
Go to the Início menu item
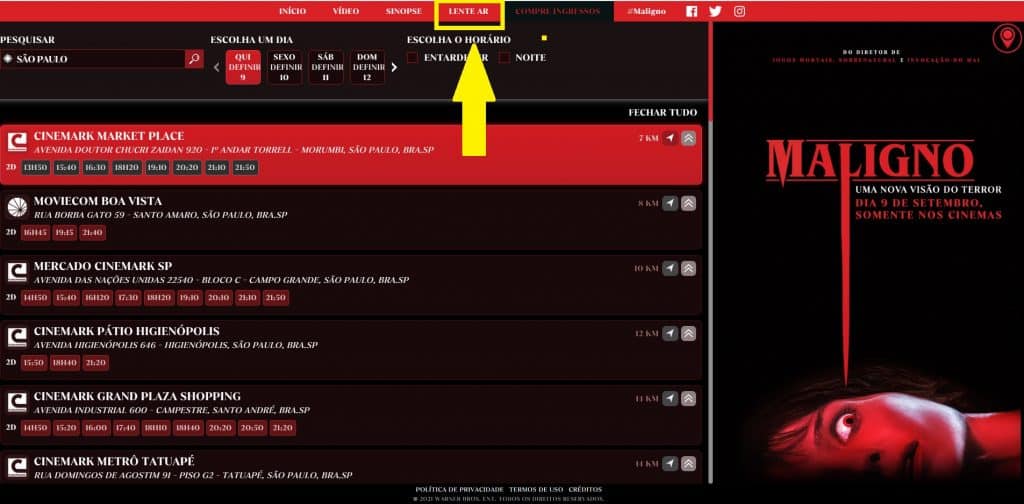292,11
